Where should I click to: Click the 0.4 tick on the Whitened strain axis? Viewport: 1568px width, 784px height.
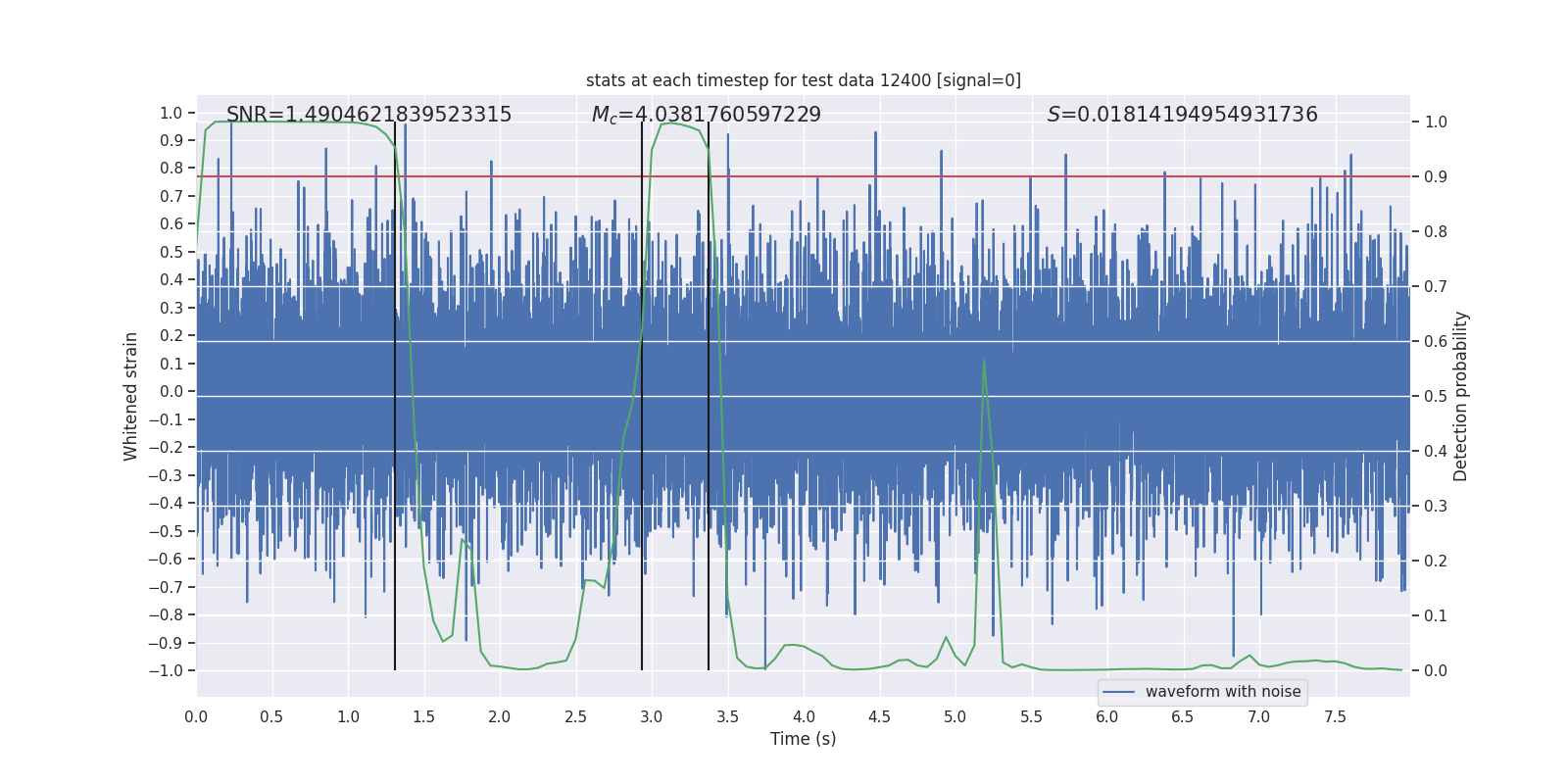(171, 280)
